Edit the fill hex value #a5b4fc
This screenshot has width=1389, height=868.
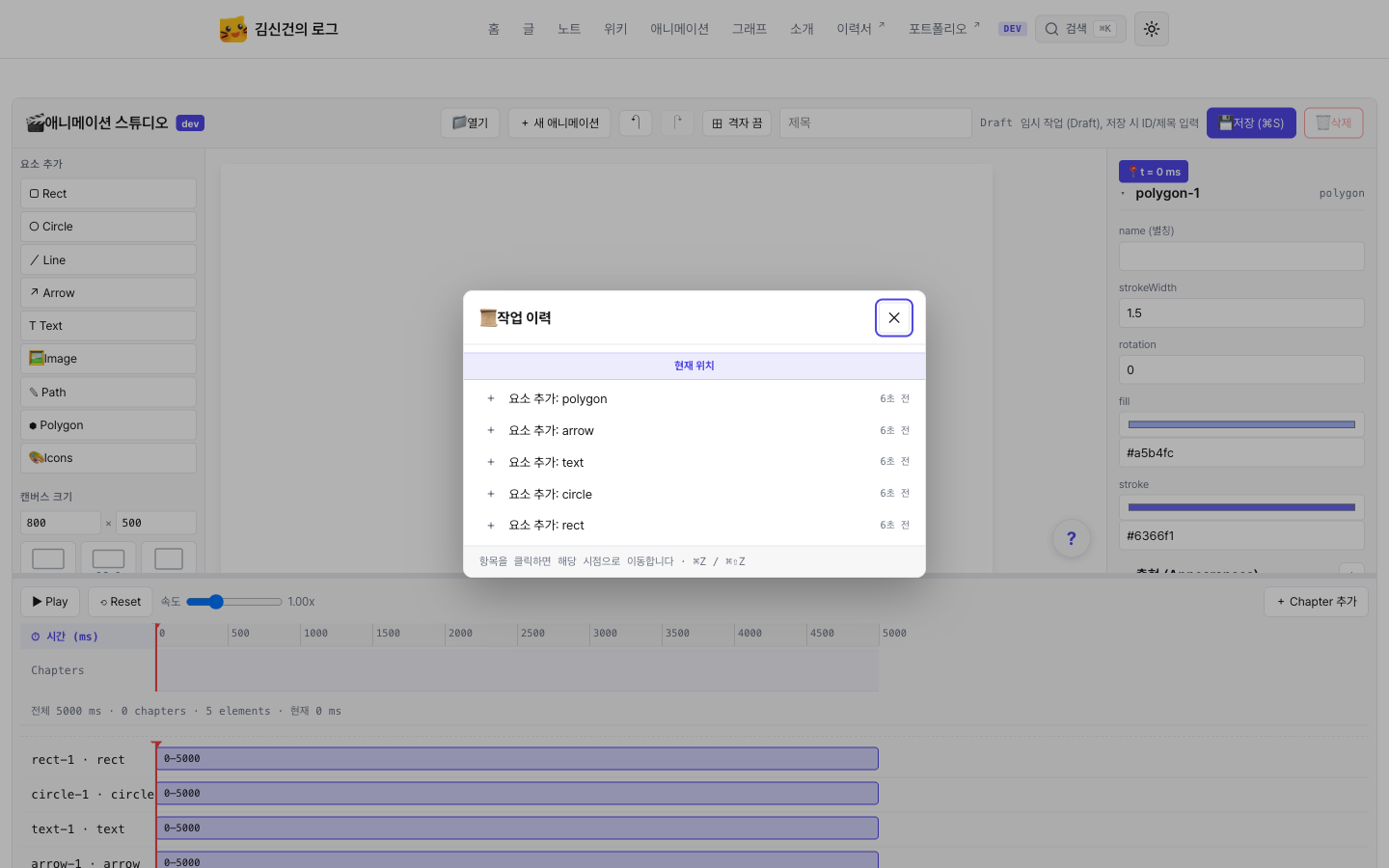pos(1241,453)
